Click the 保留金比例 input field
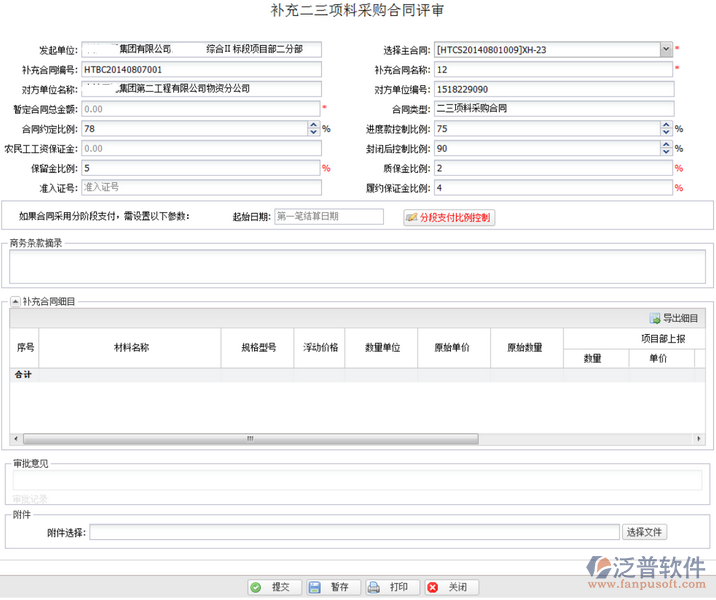This screenshot has height=600, width=716. [x=200, y=168]
